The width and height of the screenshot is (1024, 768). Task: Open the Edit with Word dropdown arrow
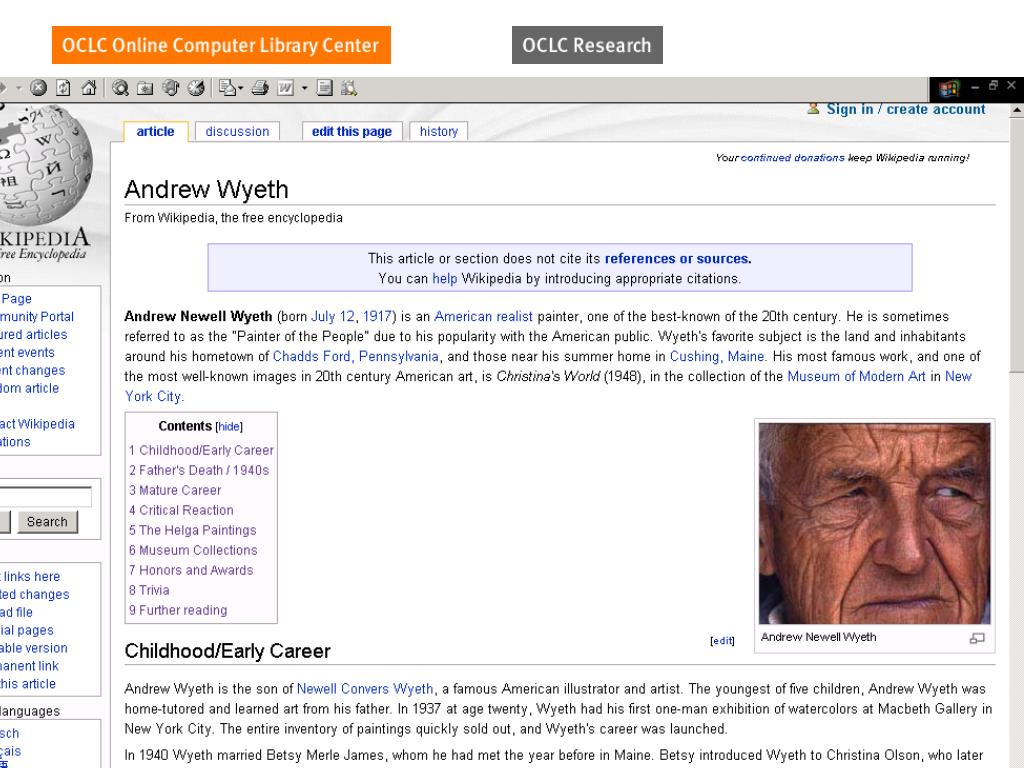click(304, 88)
